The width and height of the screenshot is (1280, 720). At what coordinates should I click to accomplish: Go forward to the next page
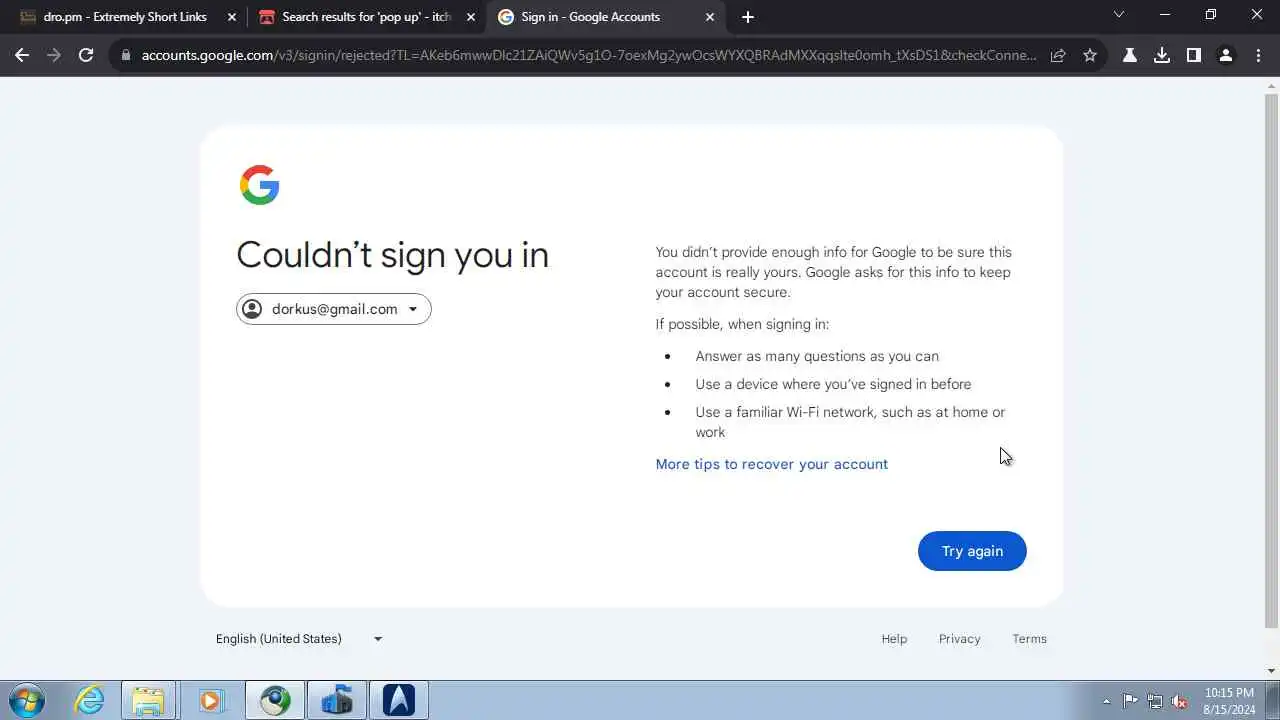(54, 55)
